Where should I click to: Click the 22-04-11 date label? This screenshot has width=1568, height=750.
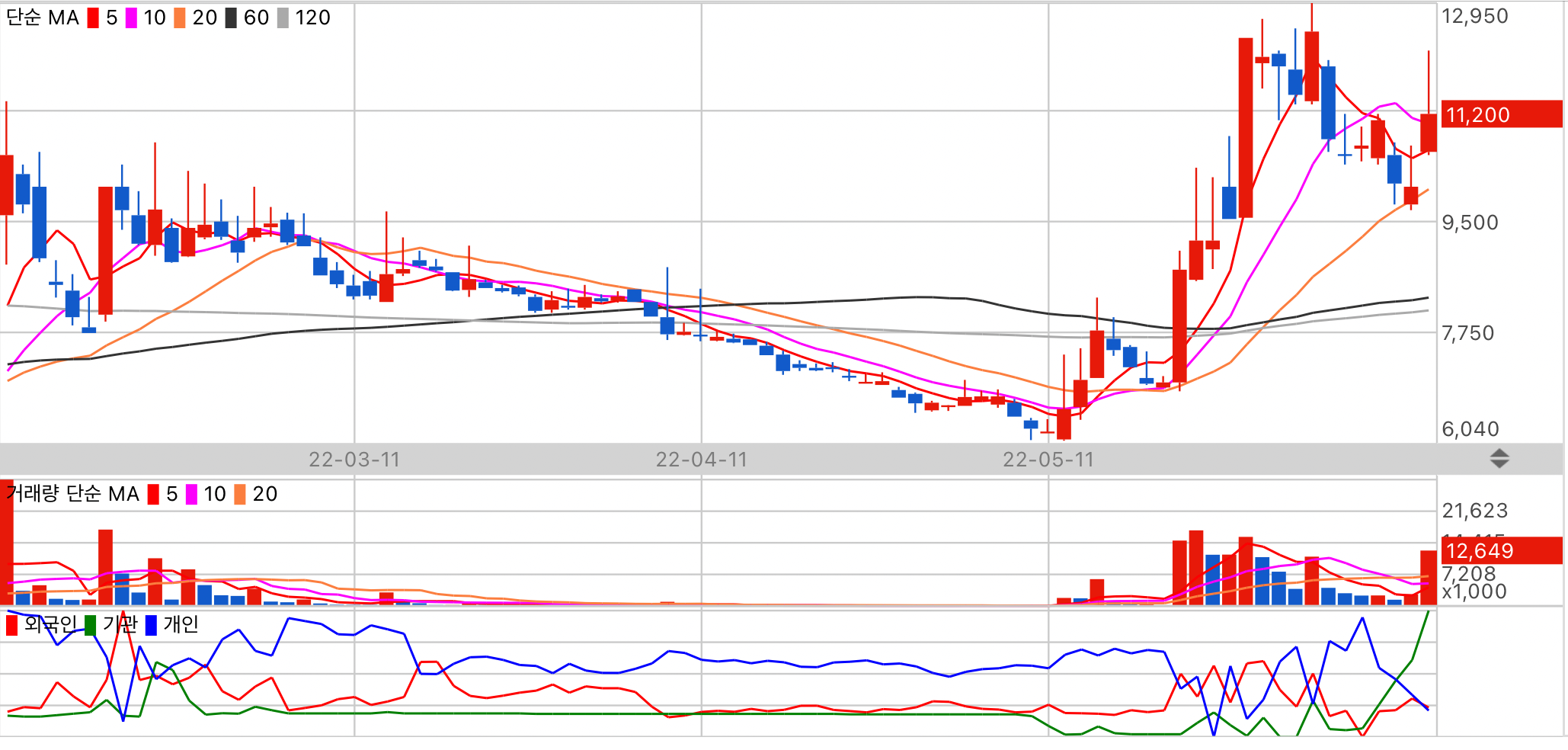(x=702, y=460)
